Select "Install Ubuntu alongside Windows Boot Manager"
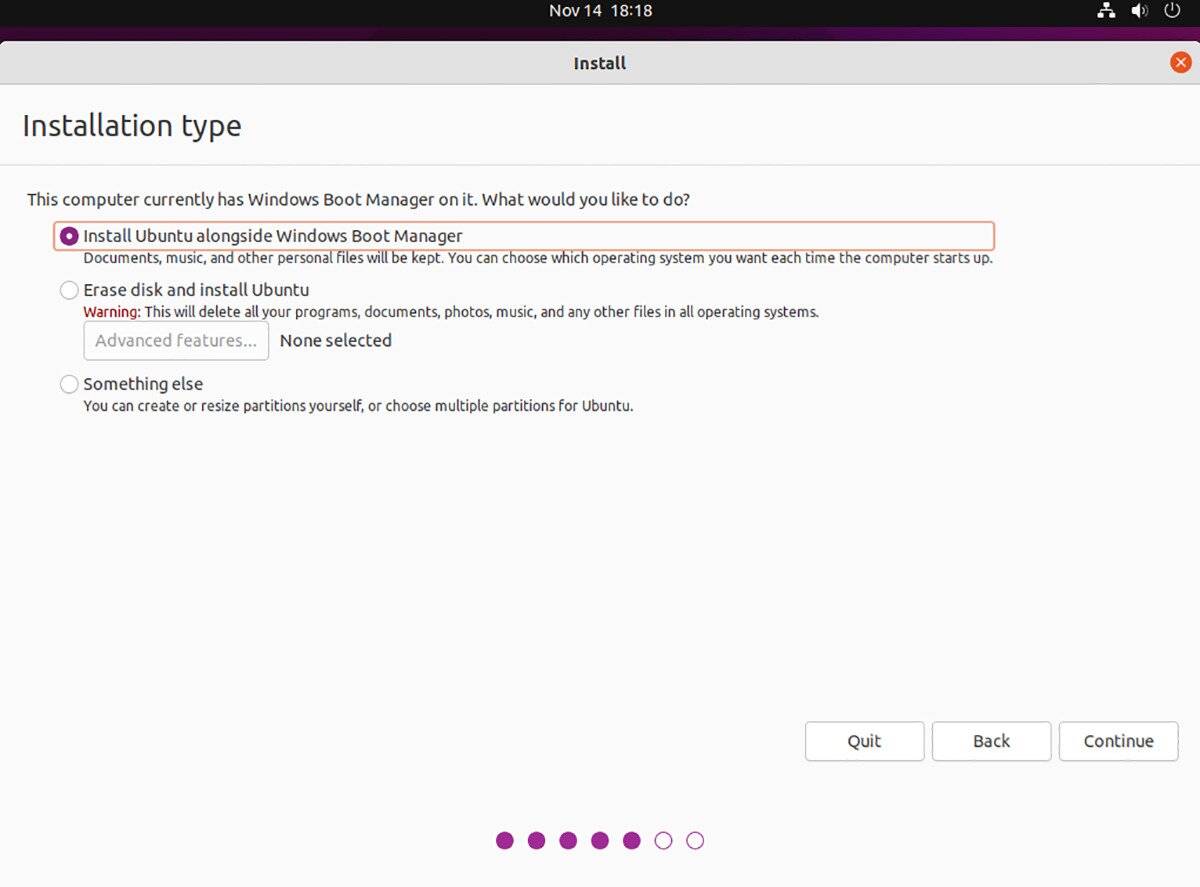1200x887 pixels. (x=68, y=236)
